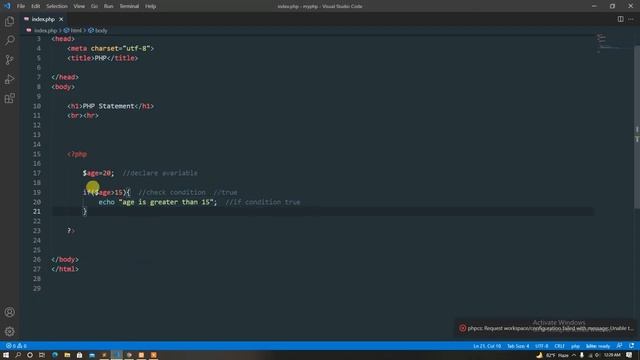
Task: Click the //check condition comment
Action: point(172,192)
